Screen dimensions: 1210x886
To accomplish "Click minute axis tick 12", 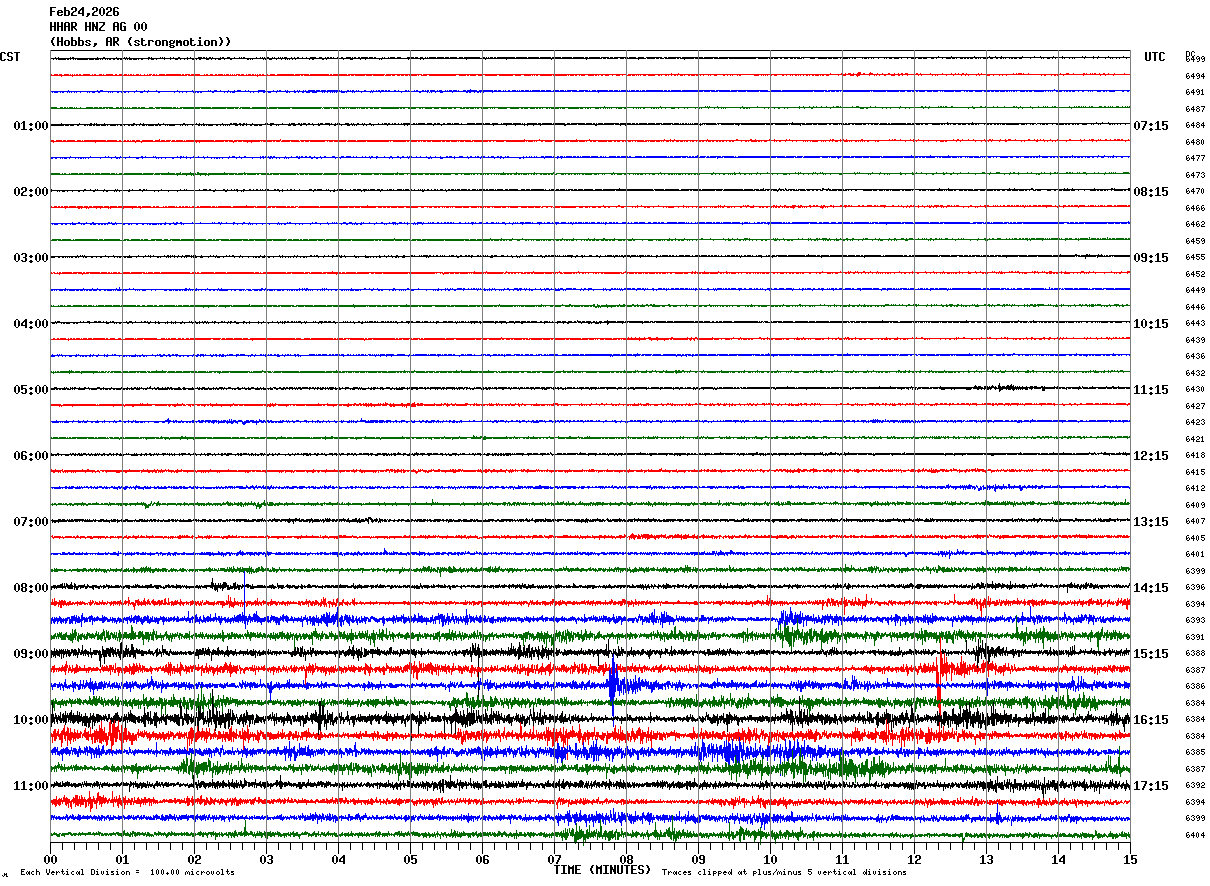I will [x=914, y=859].
